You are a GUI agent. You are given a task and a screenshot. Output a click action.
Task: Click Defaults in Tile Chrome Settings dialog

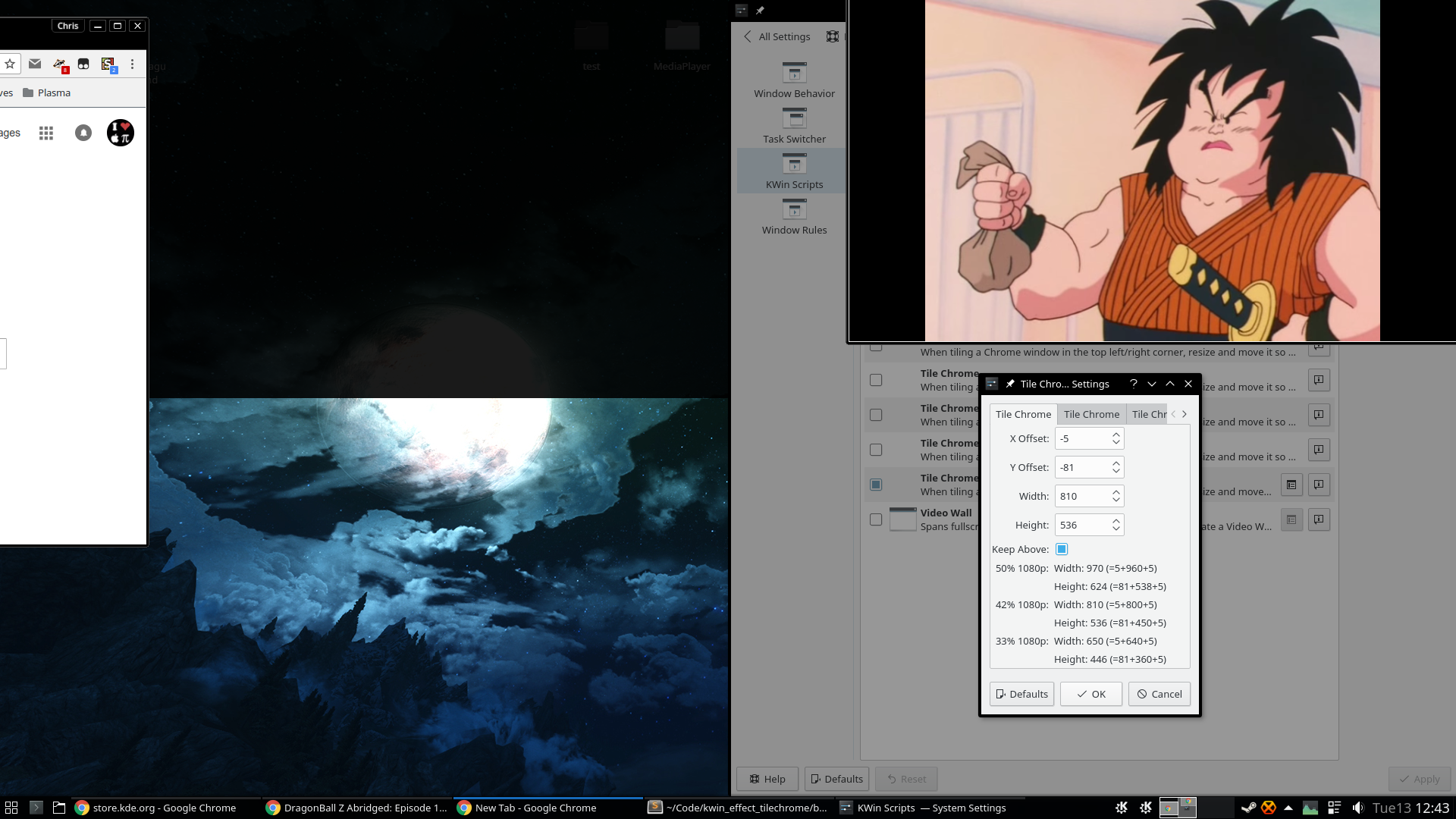[x=1021, y=694]
